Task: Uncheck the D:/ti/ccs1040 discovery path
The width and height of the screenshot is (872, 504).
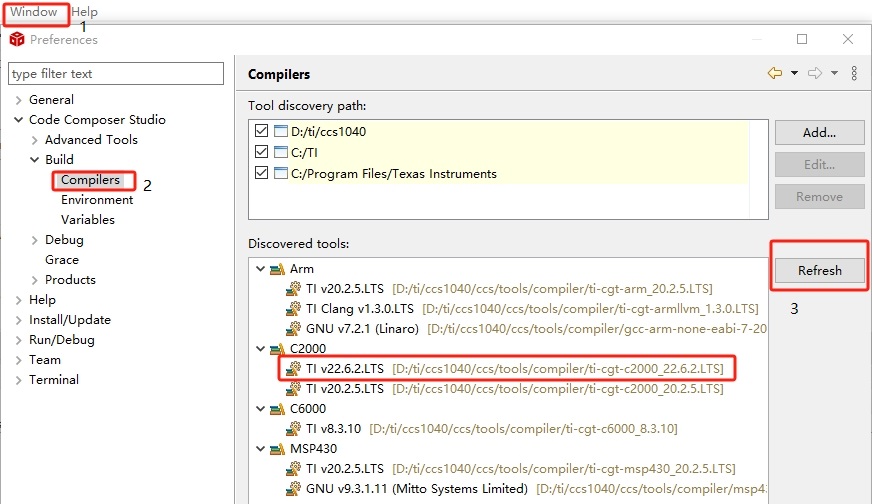Action: tap(261, 131)
